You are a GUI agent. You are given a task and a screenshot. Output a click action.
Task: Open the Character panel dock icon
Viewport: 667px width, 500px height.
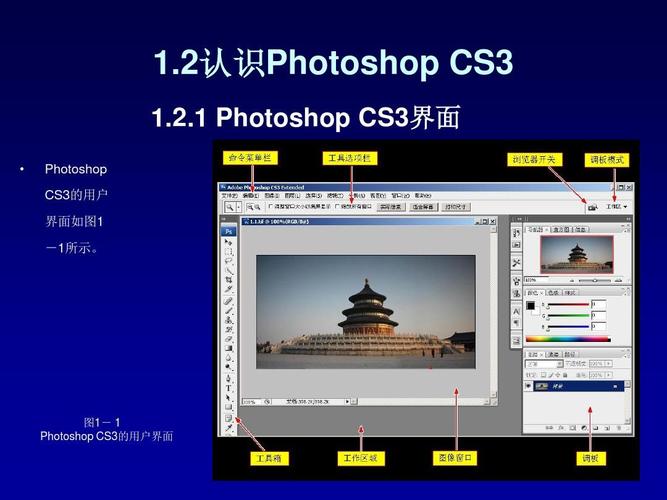pyautogui.click(x=516, y=312)
